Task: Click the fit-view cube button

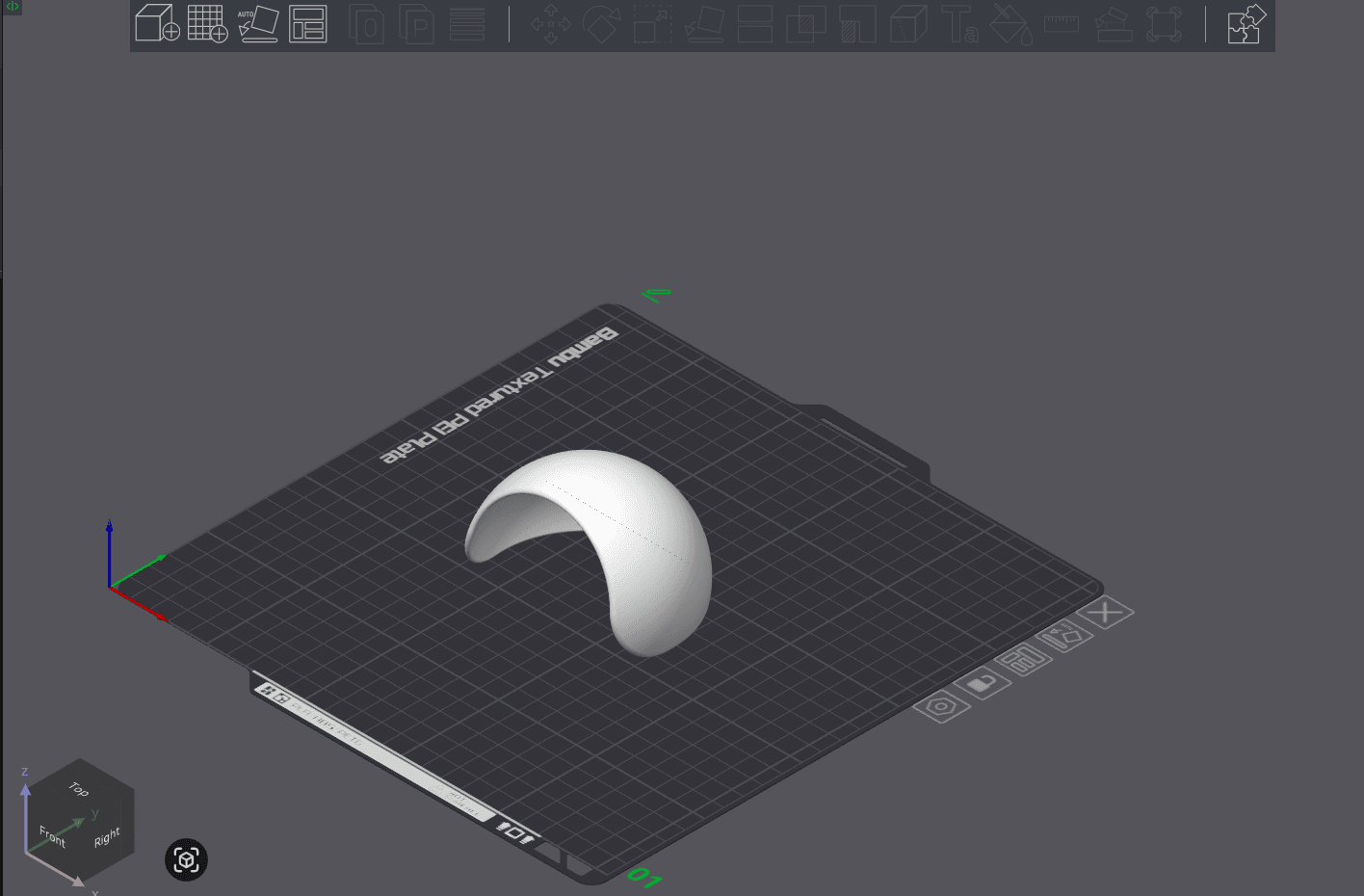Action: pyautogui.click(x=187, y=859)
